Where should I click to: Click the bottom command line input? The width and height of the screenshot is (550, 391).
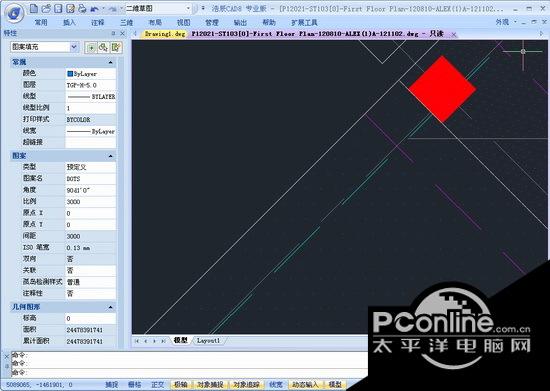189,373
